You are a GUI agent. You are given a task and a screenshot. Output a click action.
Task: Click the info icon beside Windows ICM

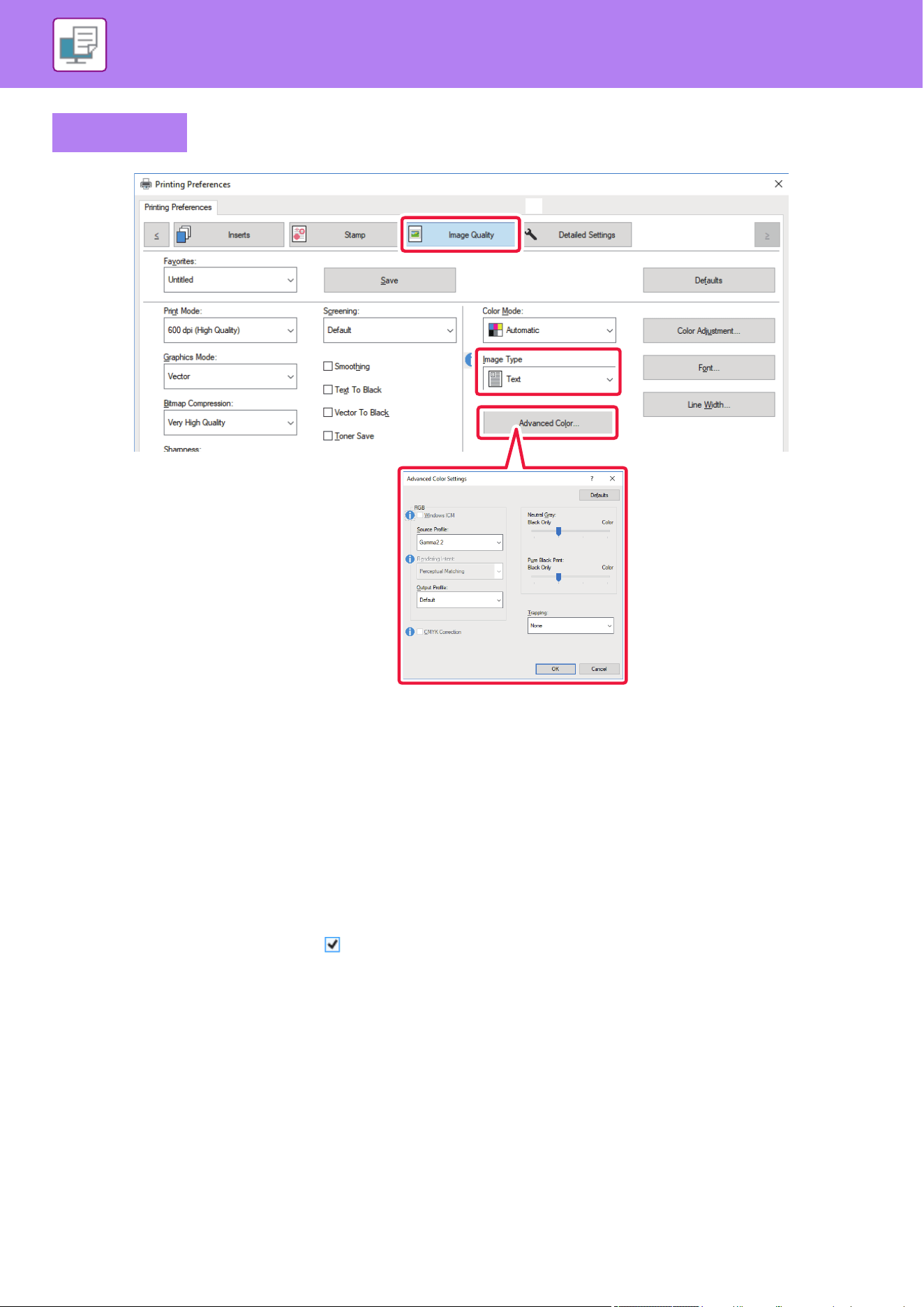(x=410, y=515)
